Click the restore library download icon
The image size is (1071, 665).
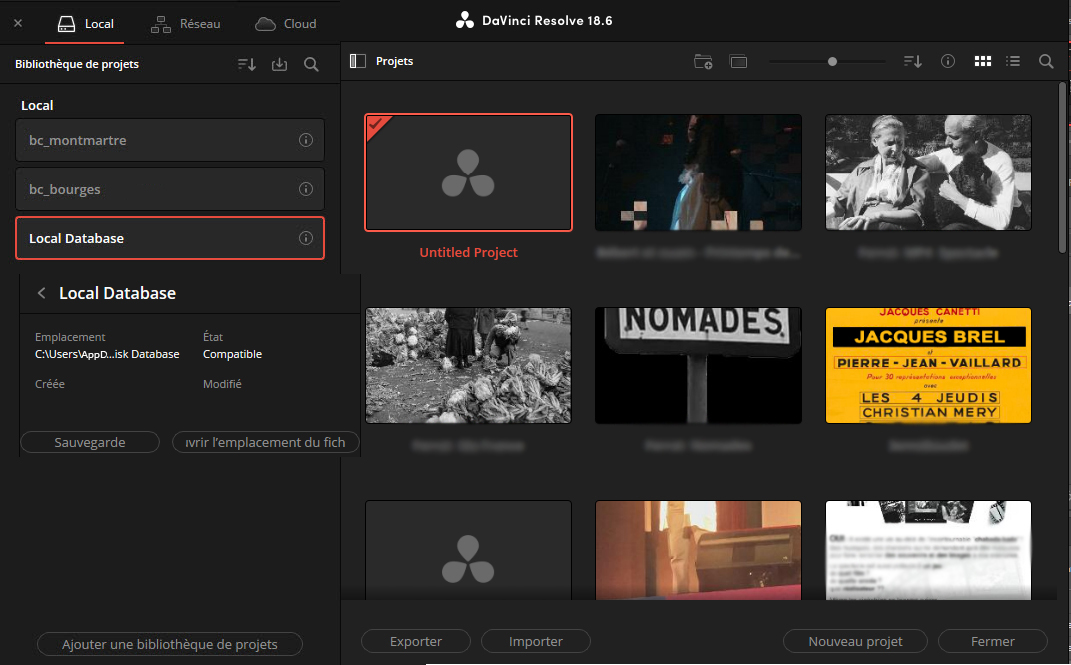279,64
